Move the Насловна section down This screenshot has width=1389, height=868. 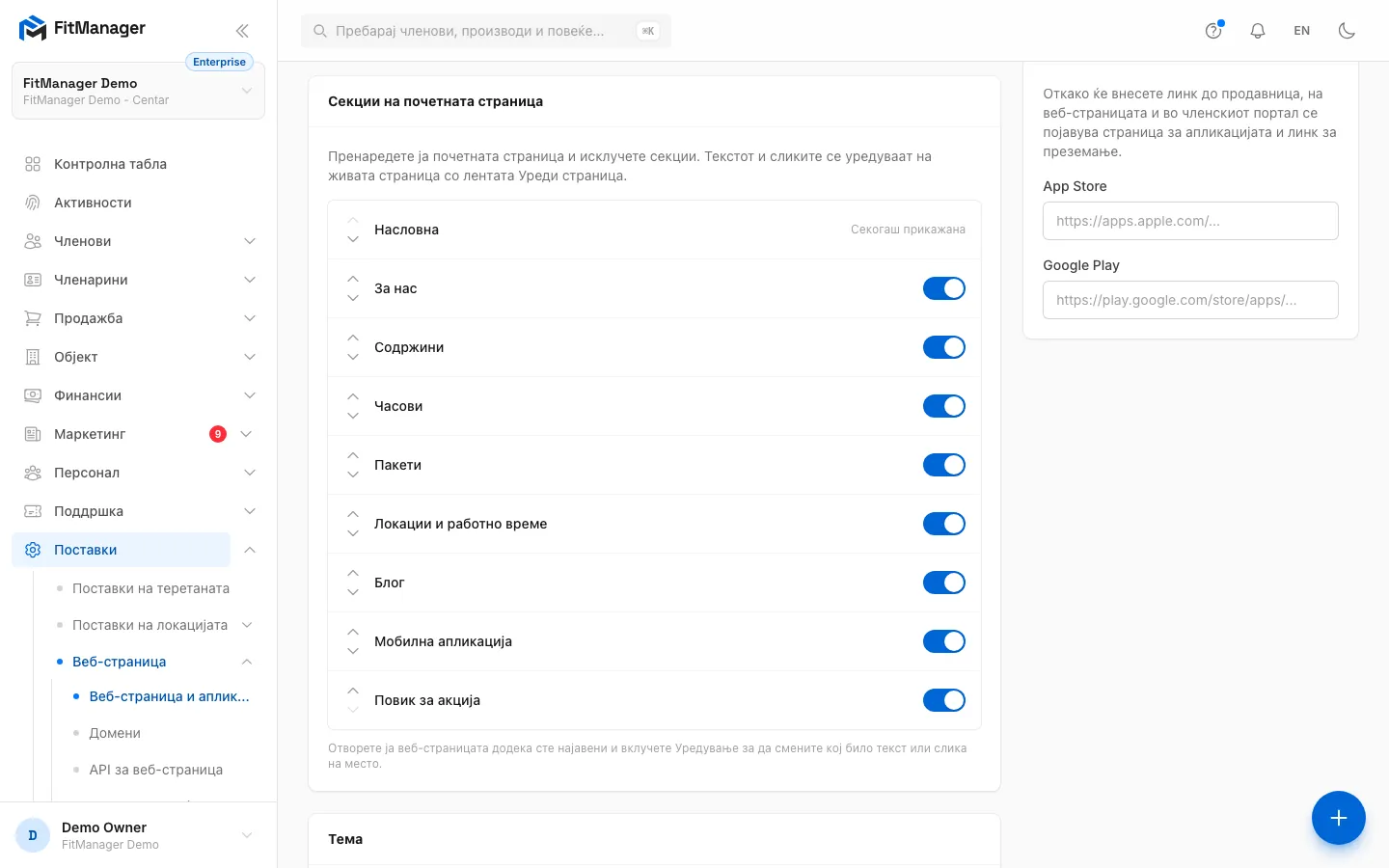353,239
